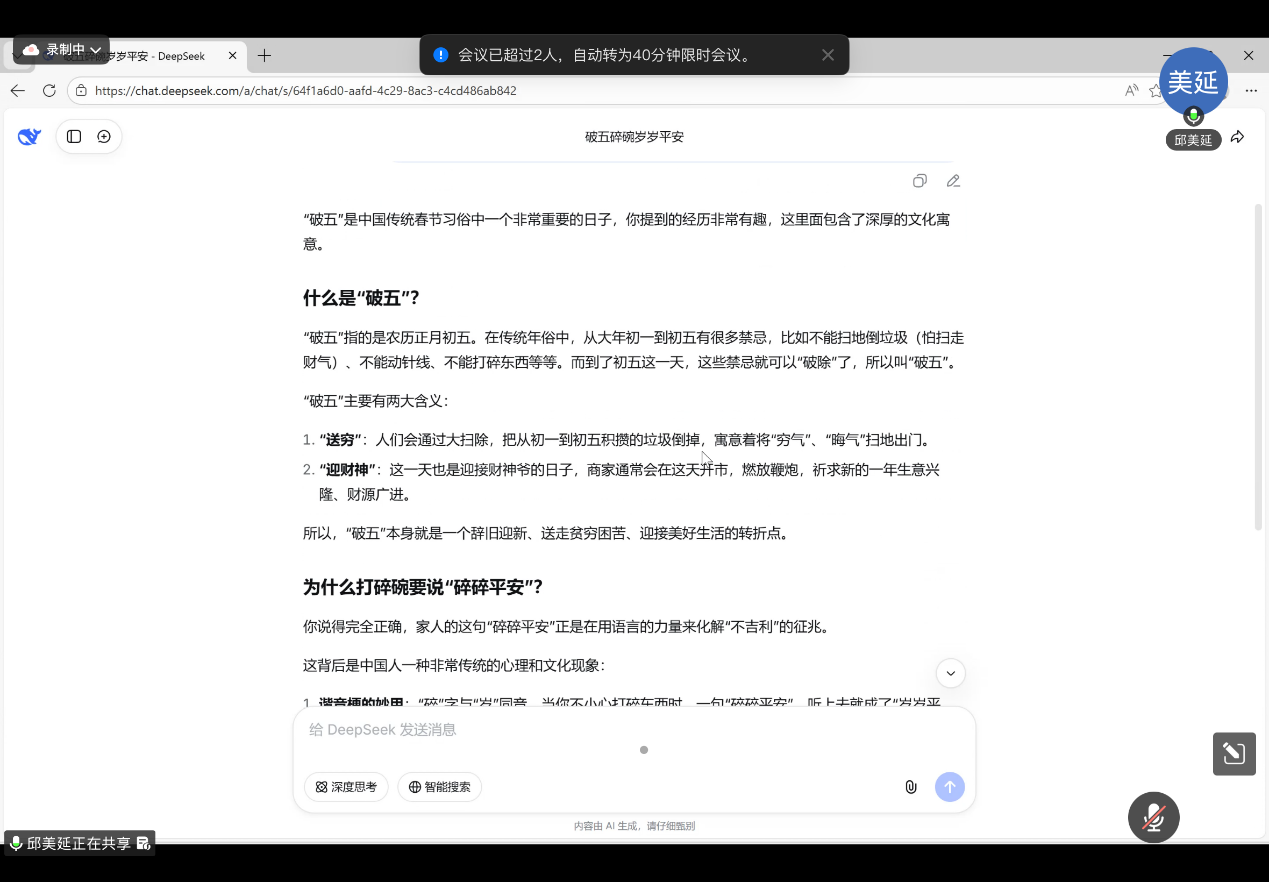Refresh the page
Screen dimensions: 1269x882
click(x=49, y=90)
